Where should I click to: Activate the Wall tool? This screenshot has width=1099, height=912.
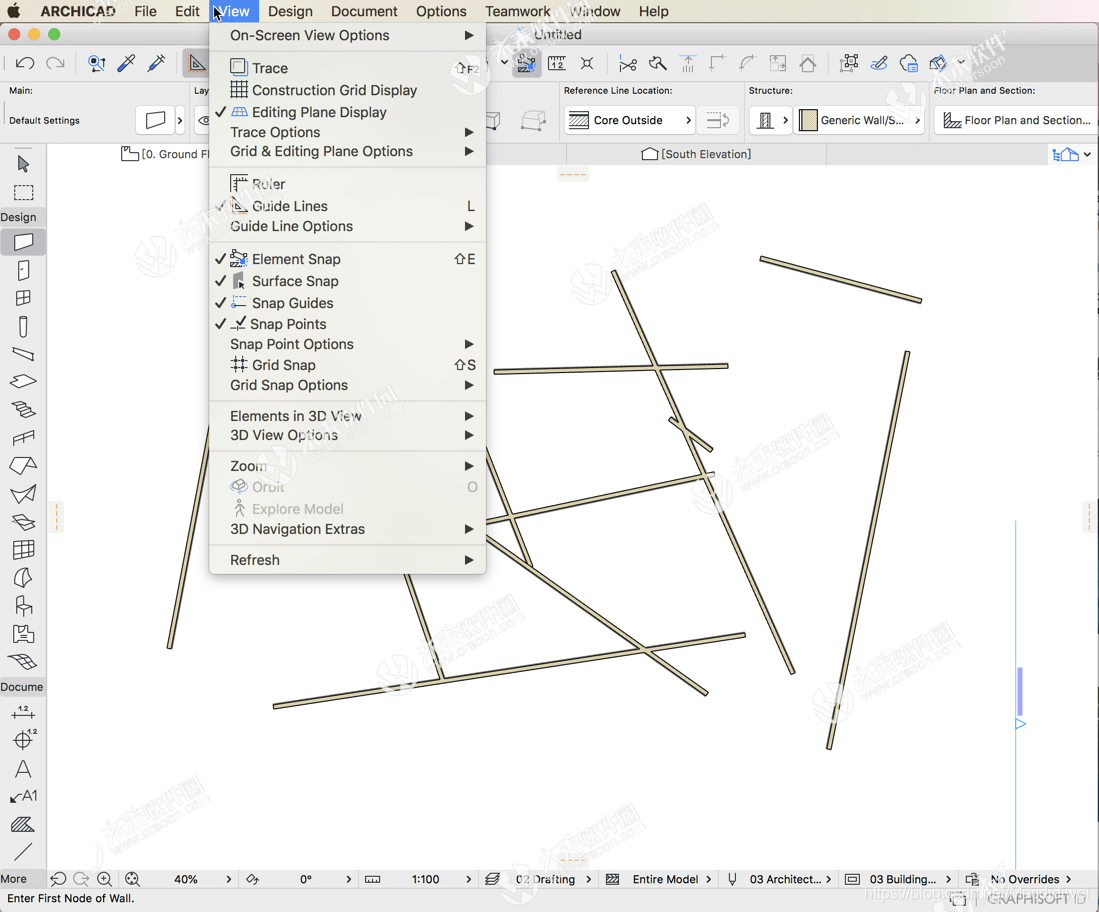click(23, 242)
